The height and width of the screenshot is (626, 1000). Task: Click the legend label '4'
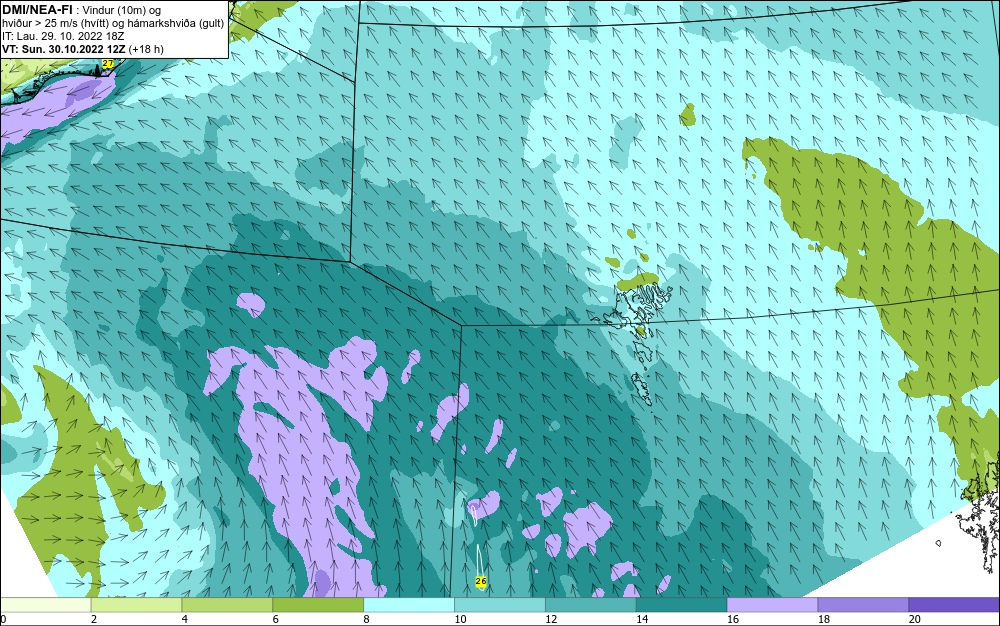184,619
